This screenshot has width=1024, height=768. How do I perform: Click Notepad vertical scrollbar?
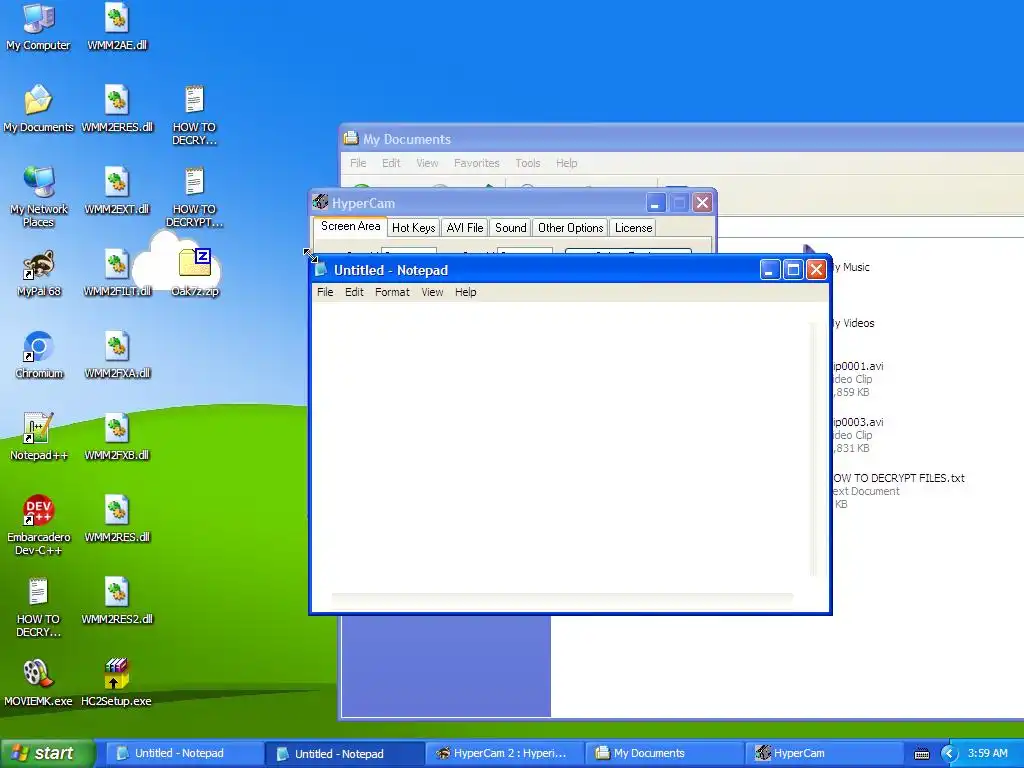[x=813, y=449]
